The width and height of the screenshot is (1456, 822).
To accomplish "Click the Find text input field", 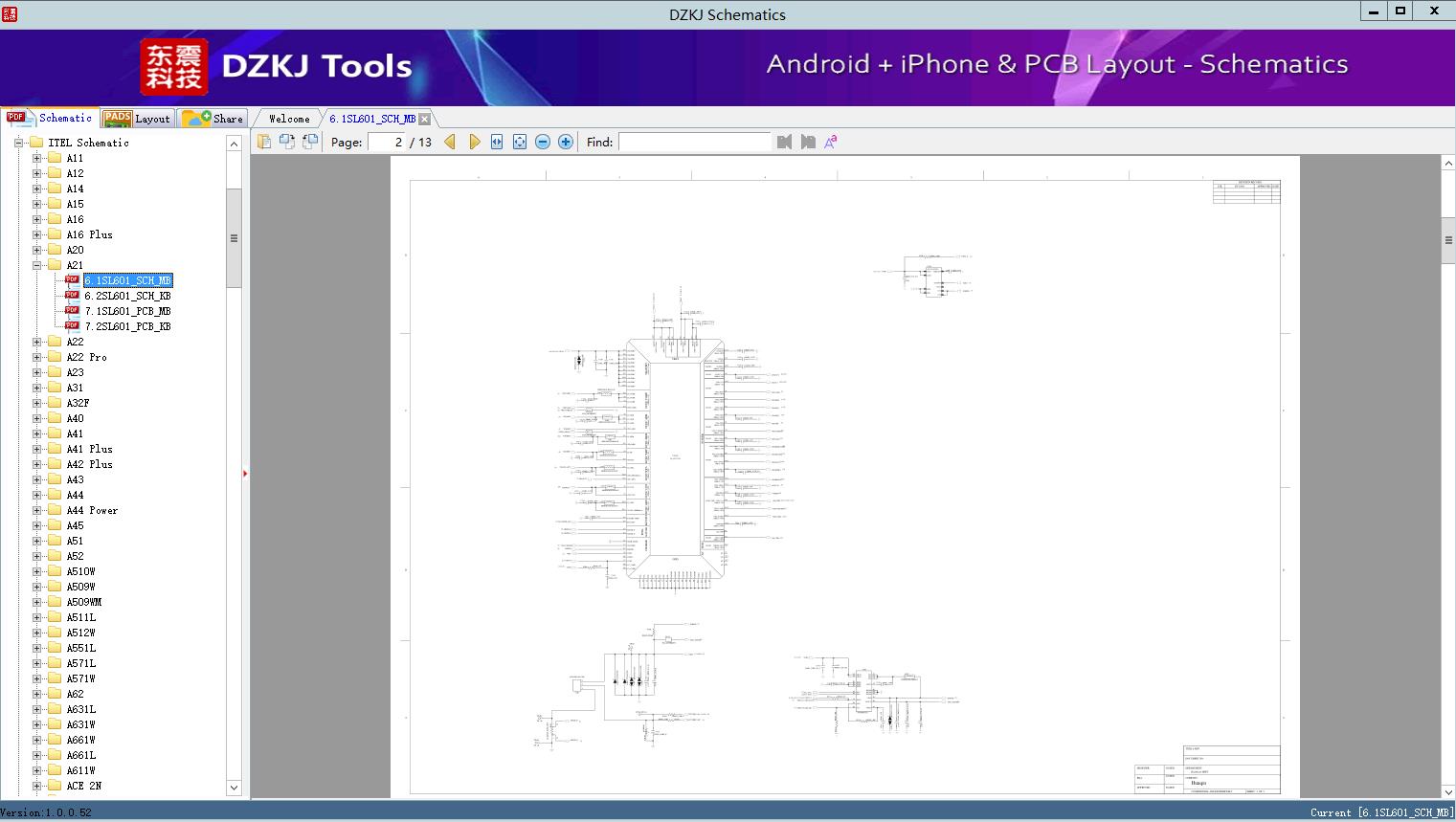I will point(694,142).
